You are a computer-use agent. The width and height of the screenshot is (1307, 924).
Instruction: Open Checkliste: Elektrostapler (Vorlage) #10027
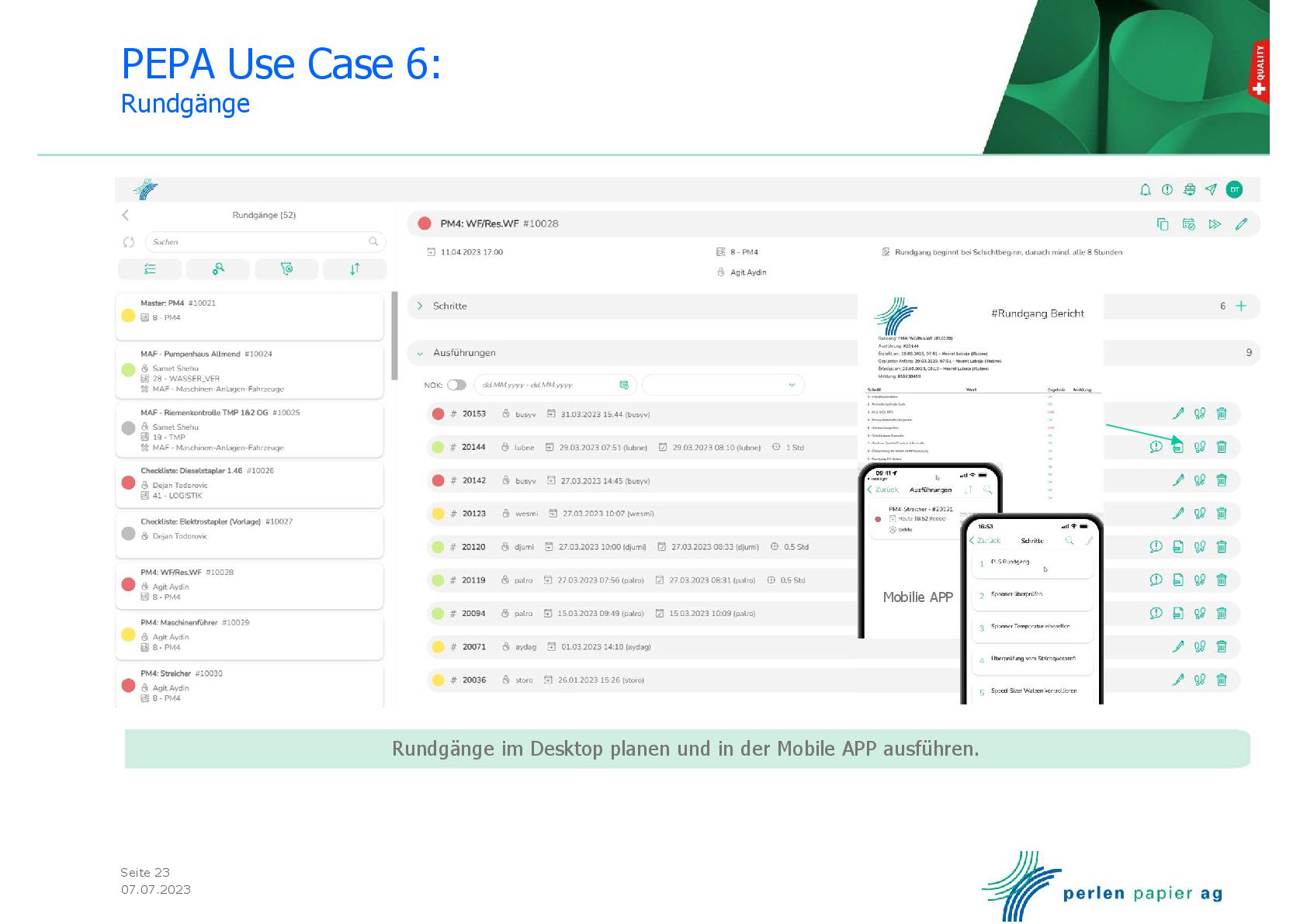(x=250, y=535)
